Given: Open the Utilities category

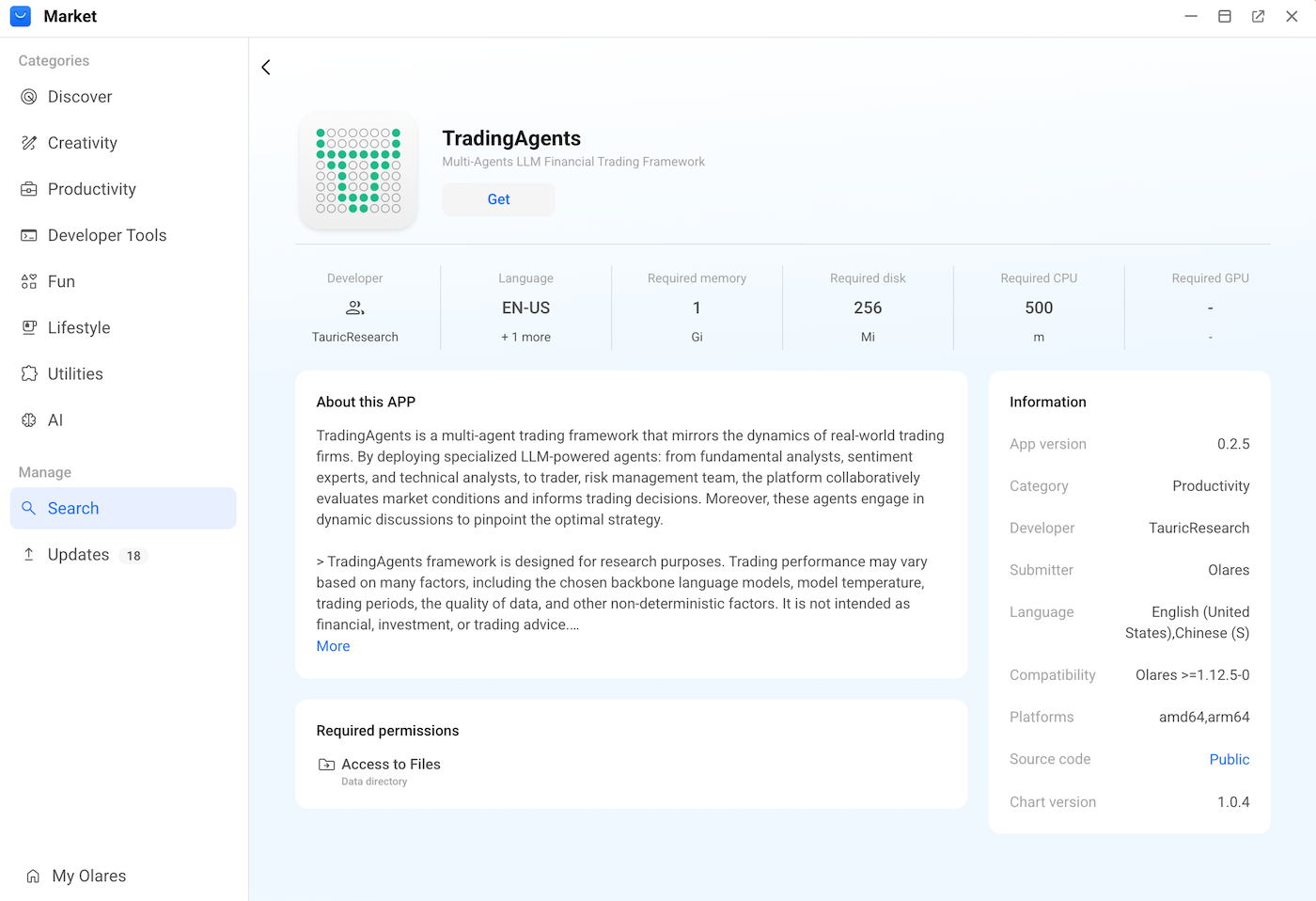Looking at the screenshot, I should click(x=123, y=373).
